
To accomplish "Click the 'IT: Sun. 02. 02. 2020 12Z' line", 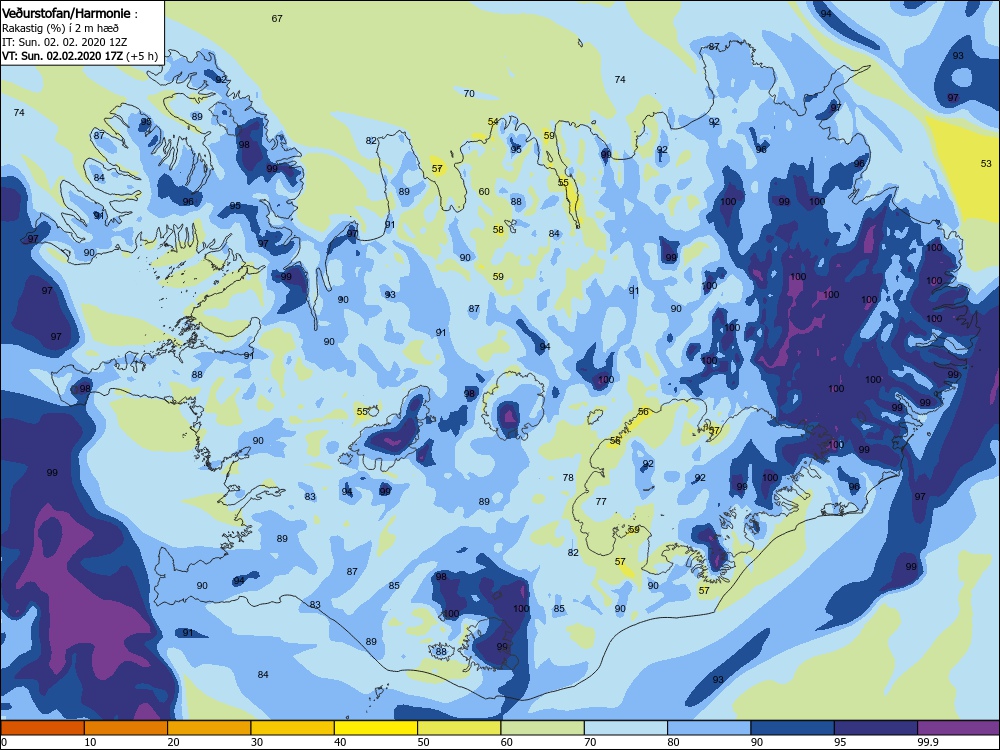I will (64, 42).
